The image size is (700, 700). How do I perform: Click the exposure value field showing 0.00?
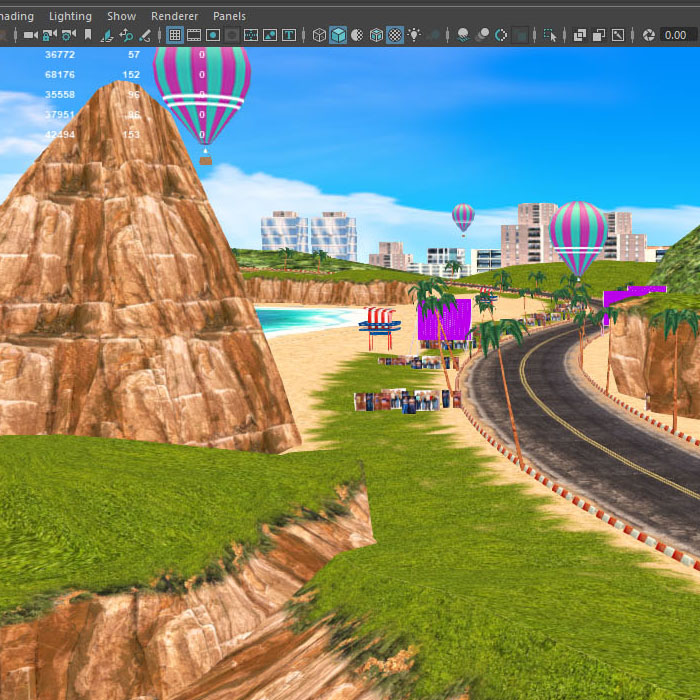pyautogui.click(x=677, y=35)
